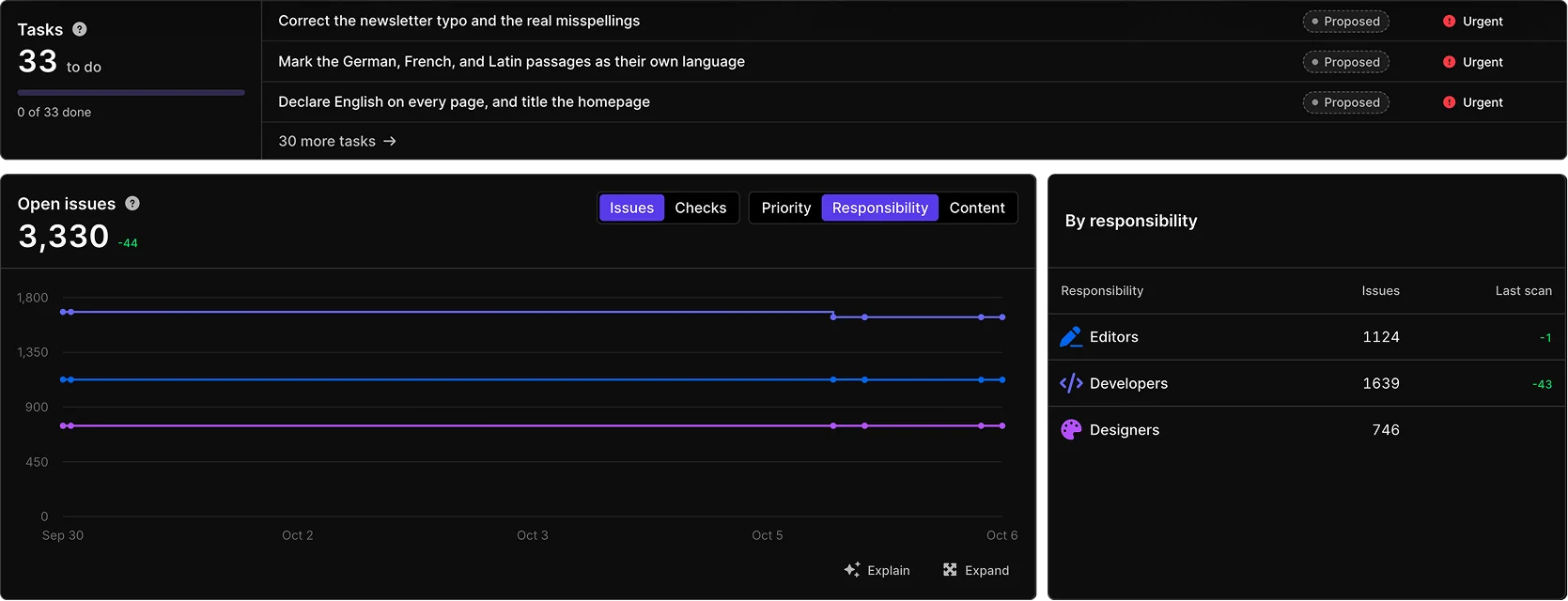Screen dimensions: 1568x601
Task: Click the Tasks progress bar
Action: click(x=131, y=92)
